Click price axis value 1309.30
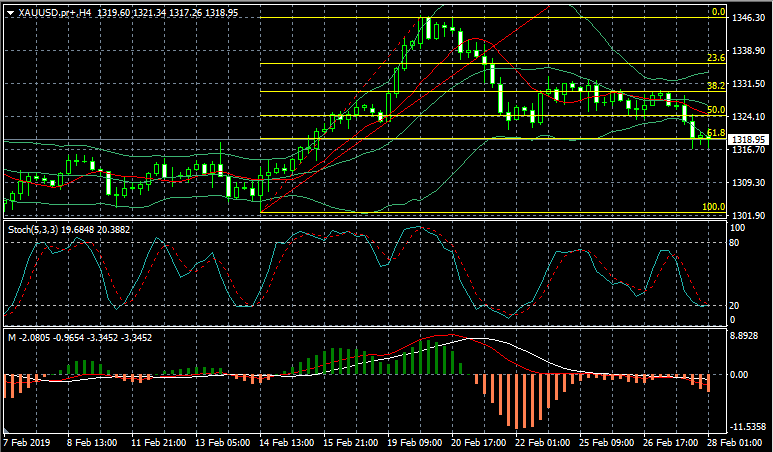Image resolution: width=773 pixels, height=452 pixels. point(748,182)
